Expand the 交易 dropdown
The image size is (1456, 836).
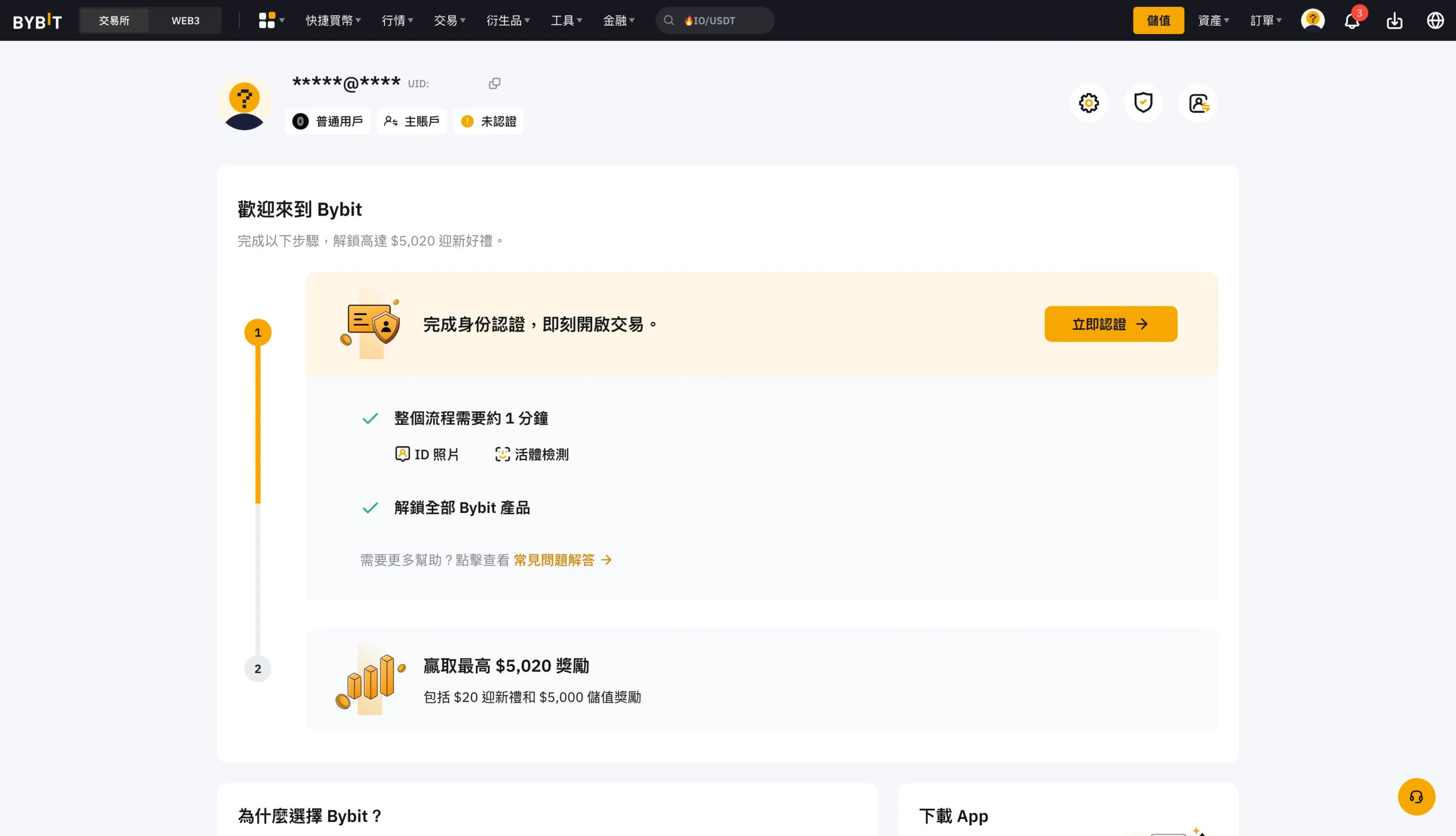point(449,20)
